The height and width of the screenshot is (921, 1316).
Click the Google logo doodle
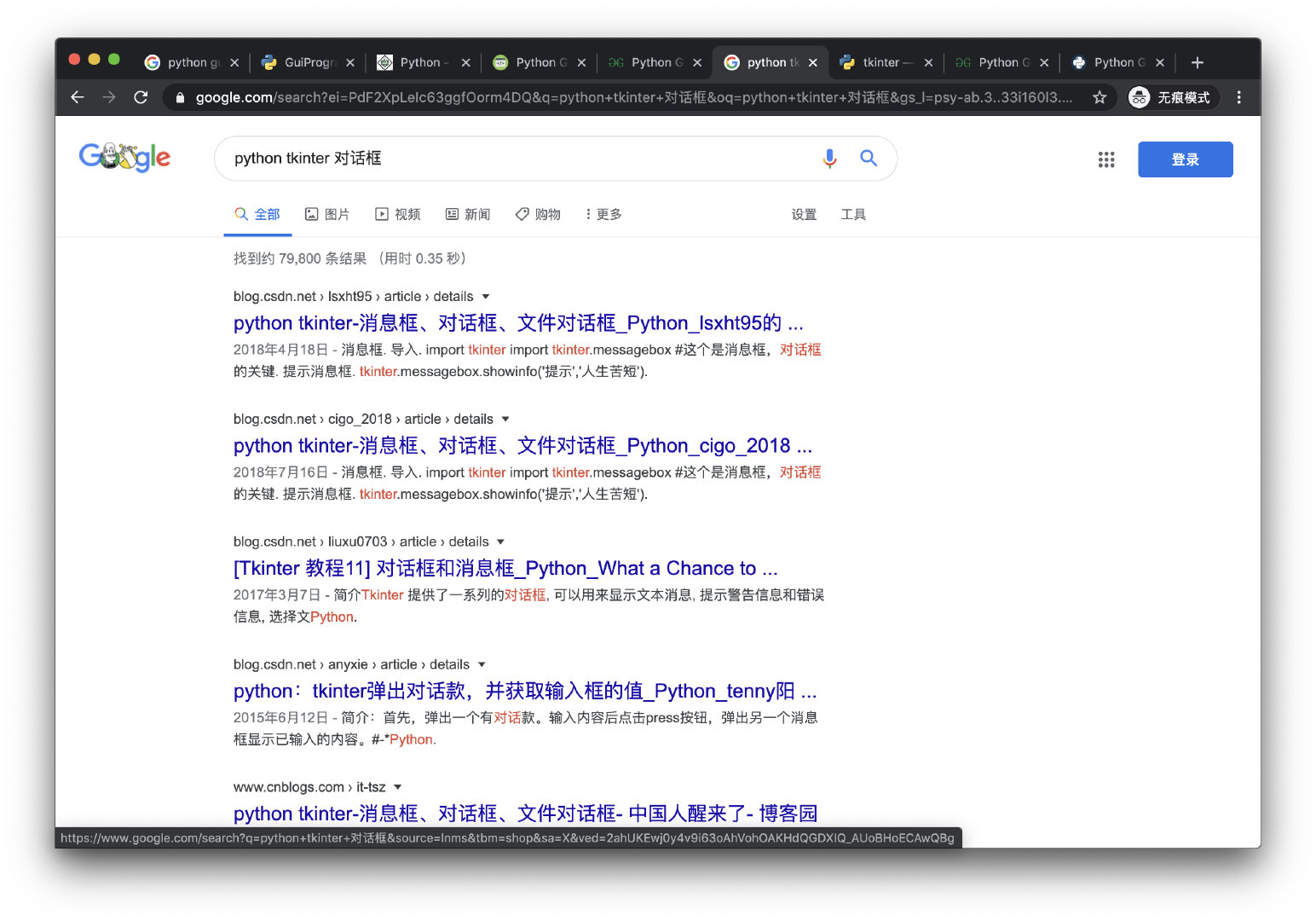(124, 157)
